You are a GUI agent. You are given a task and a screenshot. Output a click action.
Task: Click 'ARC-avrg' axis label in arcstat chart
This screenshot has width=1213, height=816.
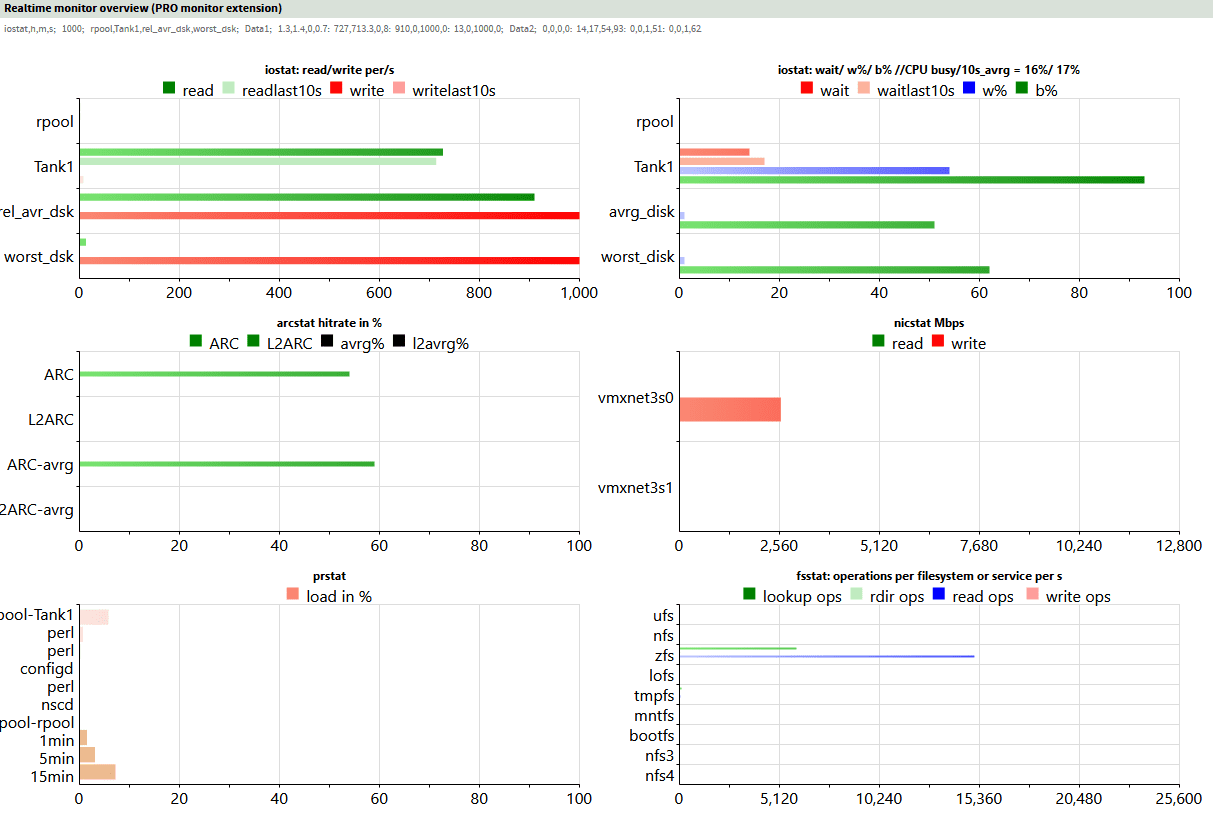[41, 465]
